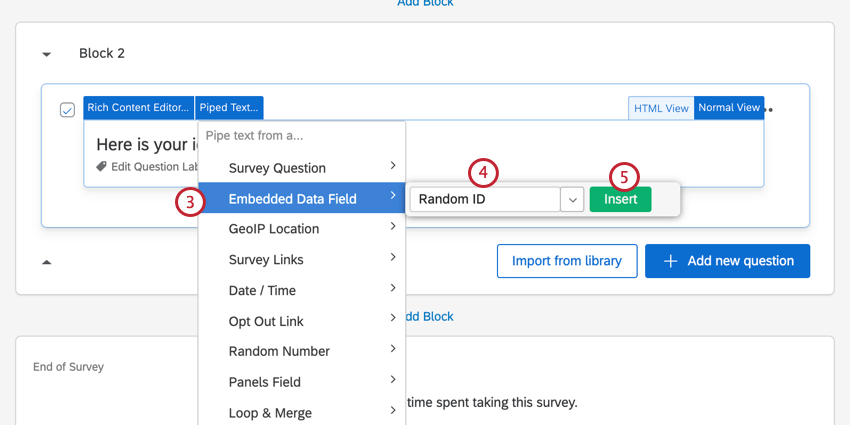The height and width of the screenshot is (425, 850).
Task: Open the Rich Content Editor
Action: (138, 107)
